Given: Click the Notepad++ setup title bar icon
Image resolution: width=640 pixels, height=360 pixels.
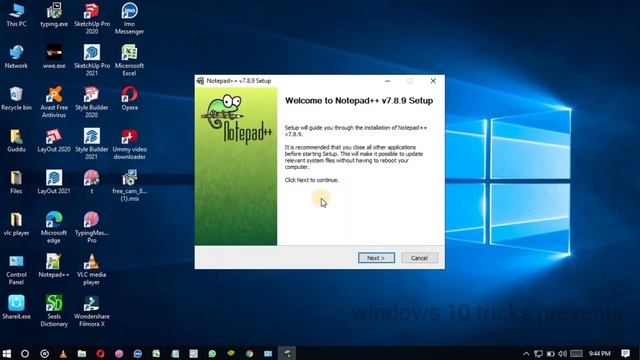Looking at the screenshot, I should (x=200, y=81).
